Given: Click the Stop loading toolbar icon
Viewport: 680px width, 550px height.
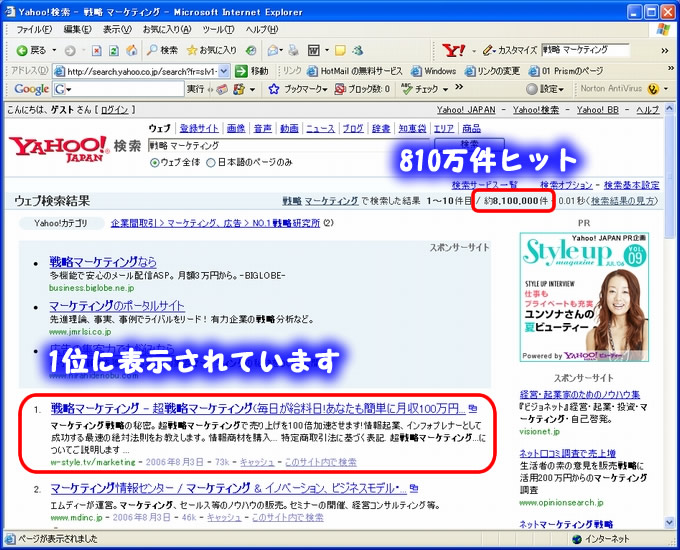Looking at the screenshot, I should pos(96,51).
